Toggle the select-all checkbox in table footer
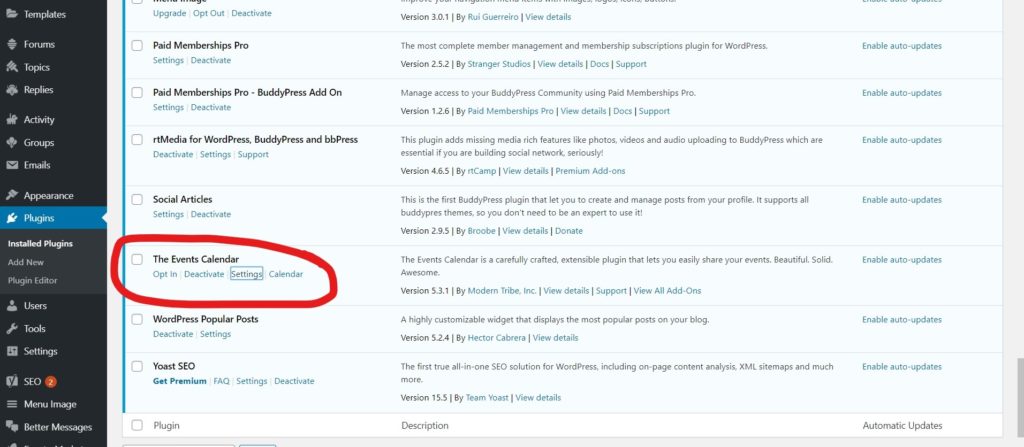This screenshot has height=447, width=1024. click(x=137, y=425)
